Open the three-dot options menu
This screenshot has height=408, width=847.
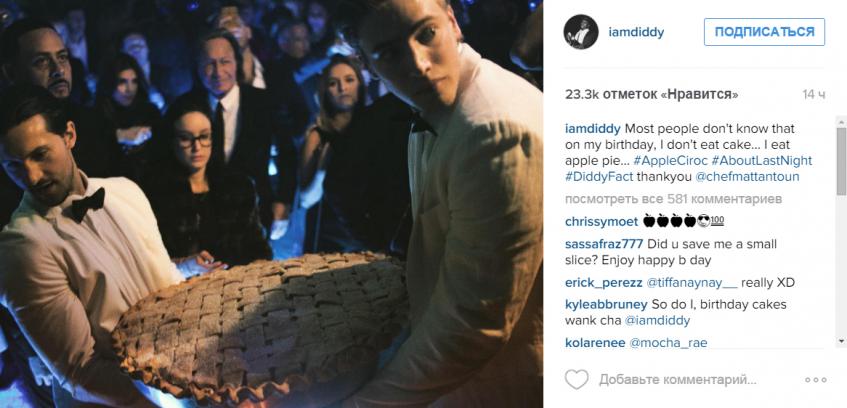click(816, 380)
